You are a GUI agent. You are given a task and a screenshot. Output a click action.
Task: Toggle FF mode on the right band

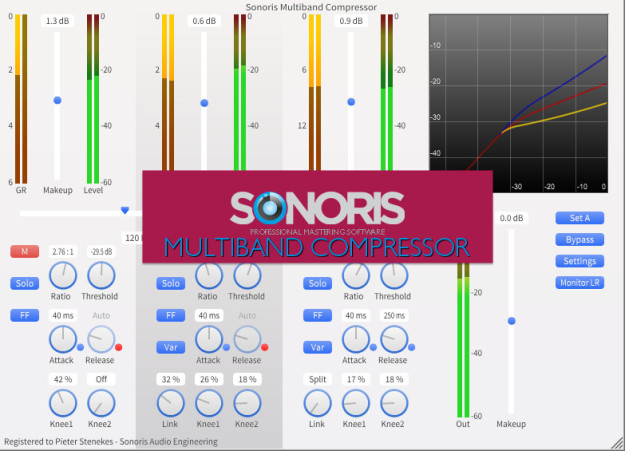coord(317,315)
